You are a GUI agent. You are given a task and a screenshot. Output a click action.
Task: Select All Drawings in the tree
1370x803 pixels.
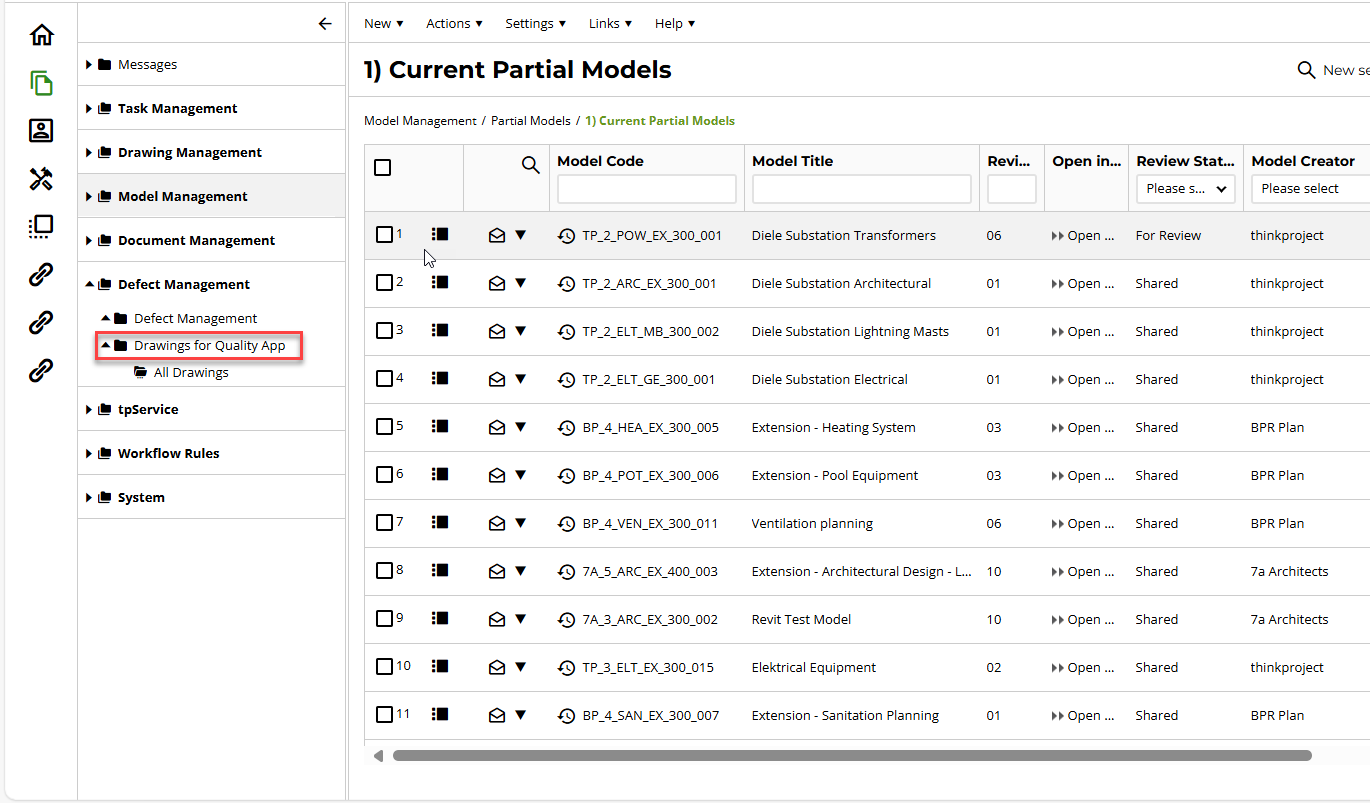pos(191,373)
